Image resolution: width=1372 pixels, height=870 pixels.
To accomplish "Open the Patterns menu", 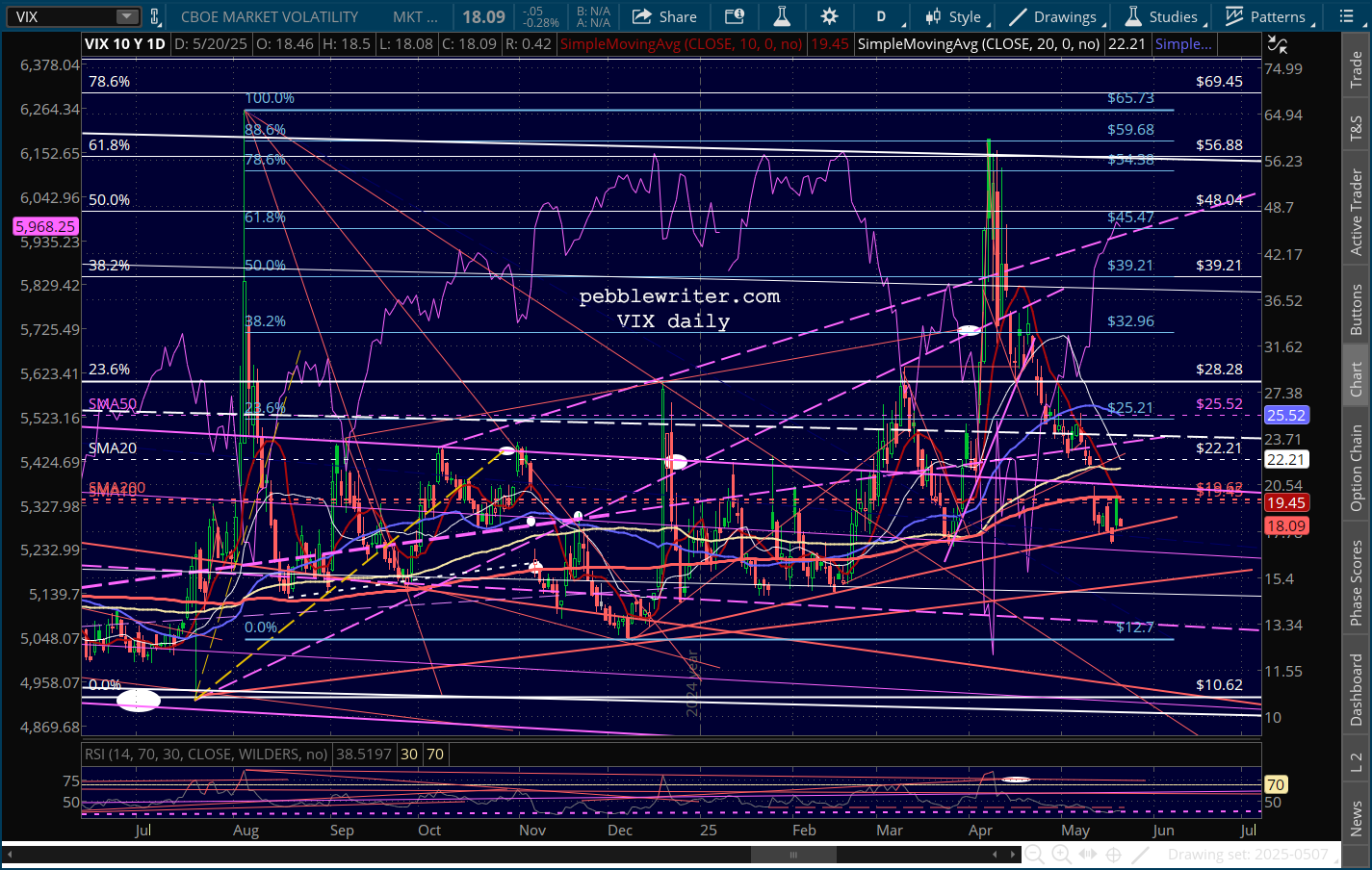I will coord(1265,16).
